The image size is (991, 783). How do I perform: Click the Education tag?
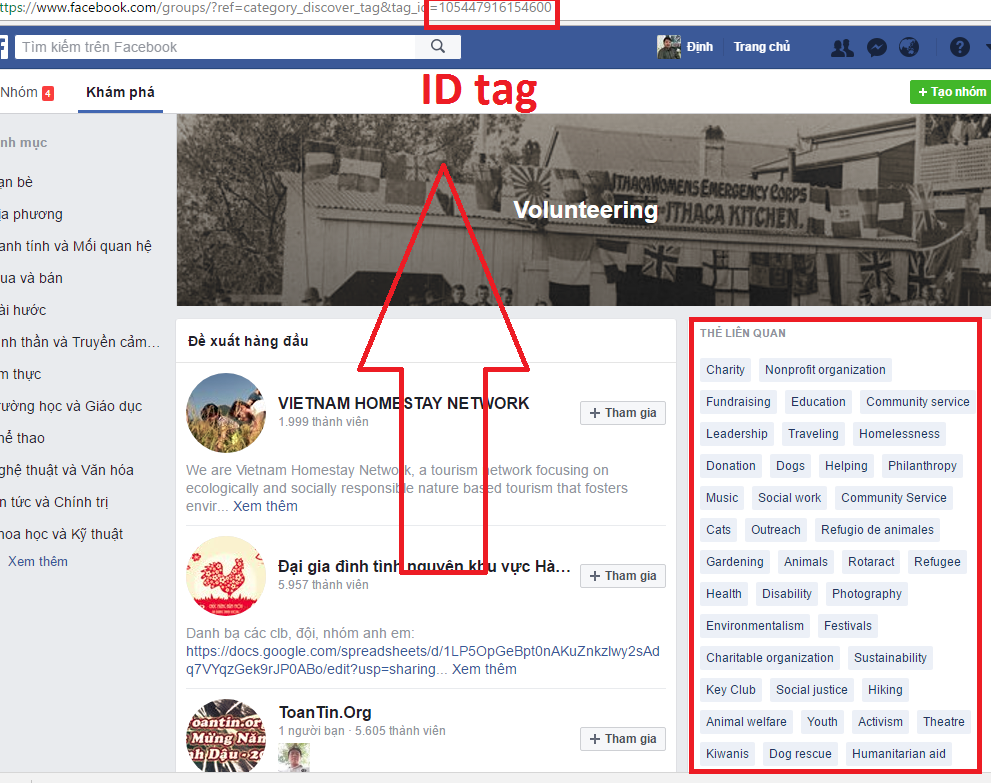[x=818, y=402]
